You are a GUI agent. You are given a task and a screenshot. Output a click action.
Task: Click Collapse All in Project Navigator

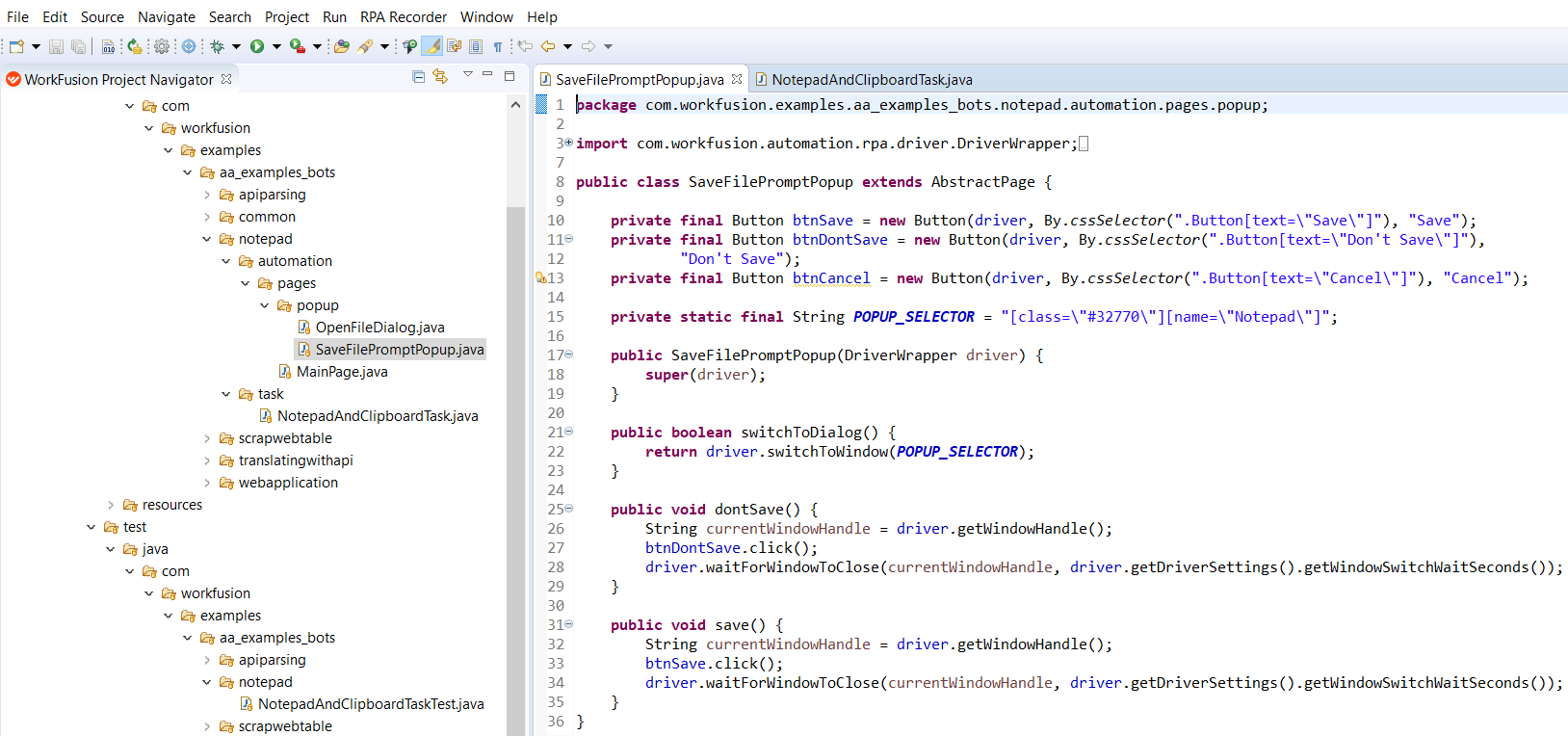point(418,77)
